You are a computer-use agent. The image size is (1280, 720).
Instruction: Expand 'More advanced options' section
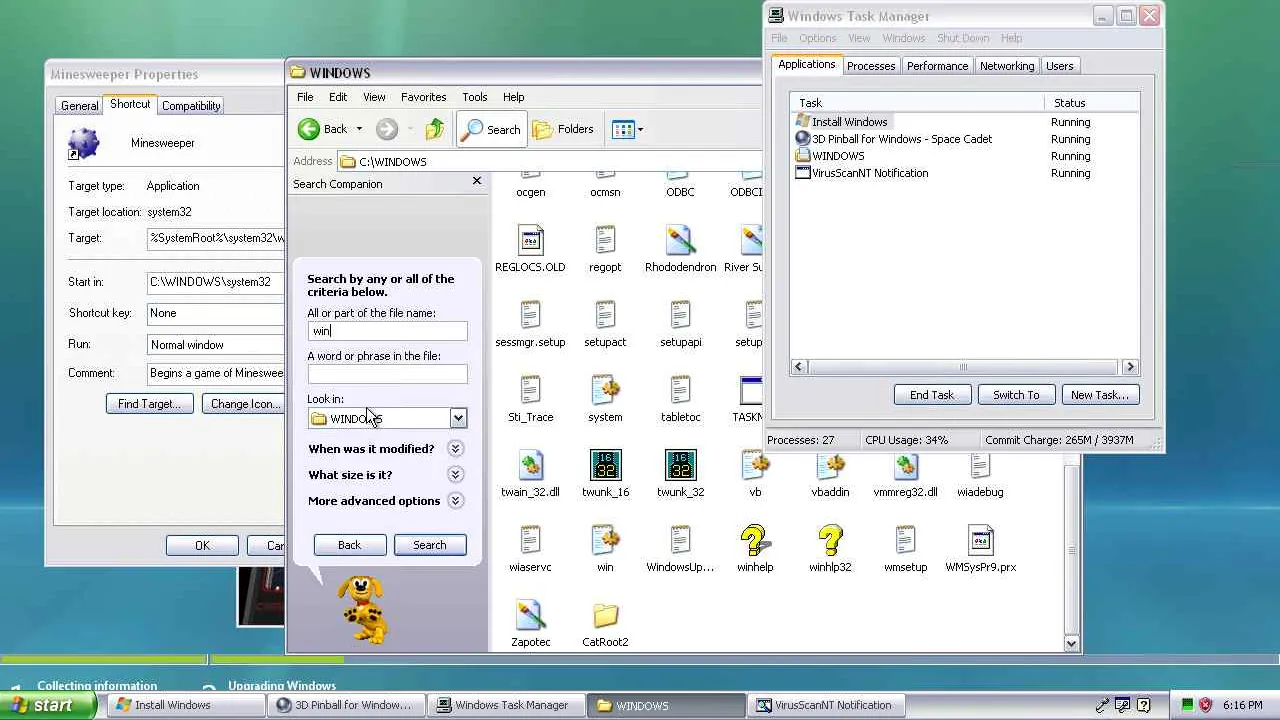pos(455,501)
